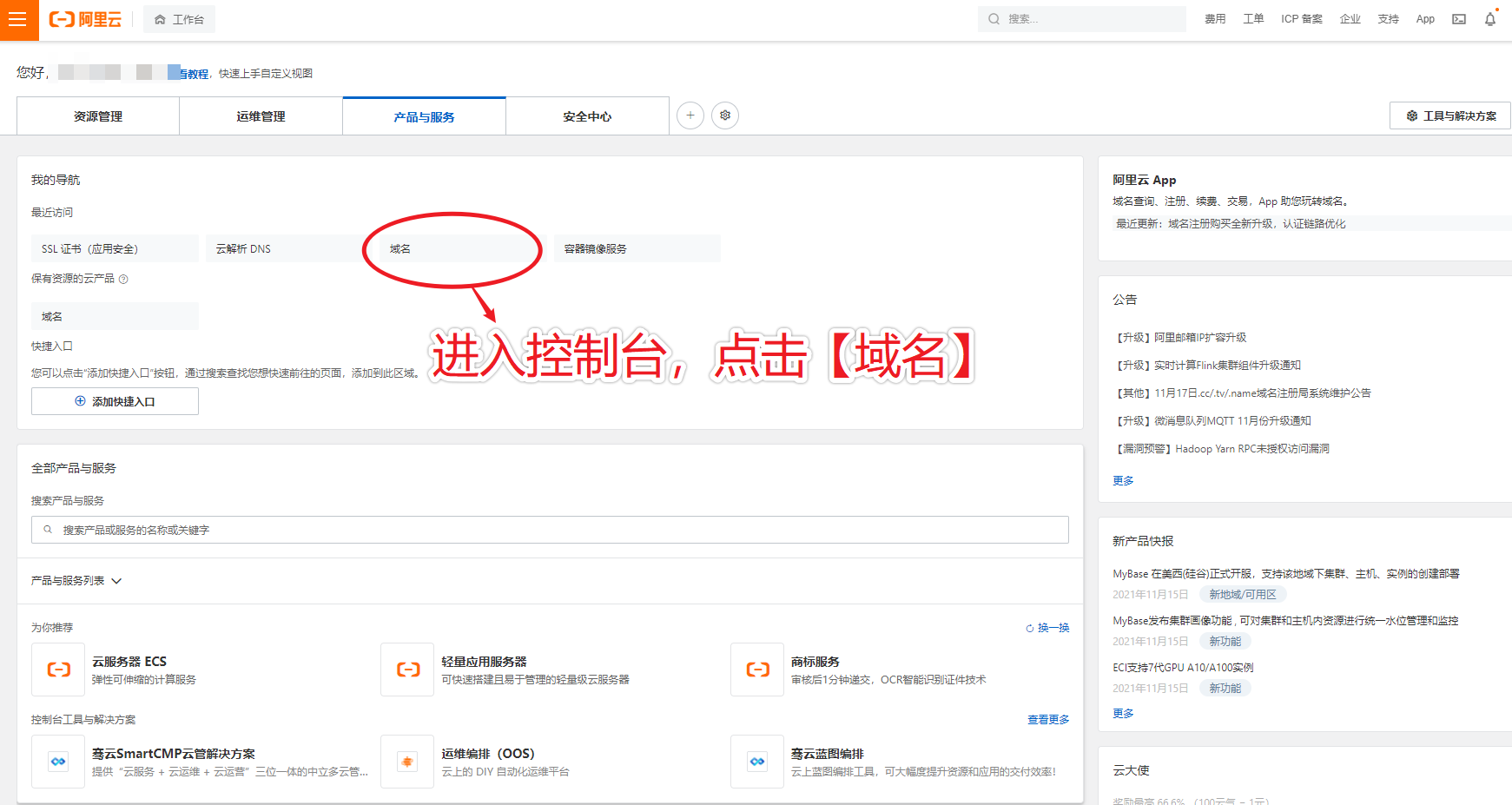Click the 骞云蓝图编排 icon
Viewport: 1512px width, 805px height.
click(x=757, y=762)
